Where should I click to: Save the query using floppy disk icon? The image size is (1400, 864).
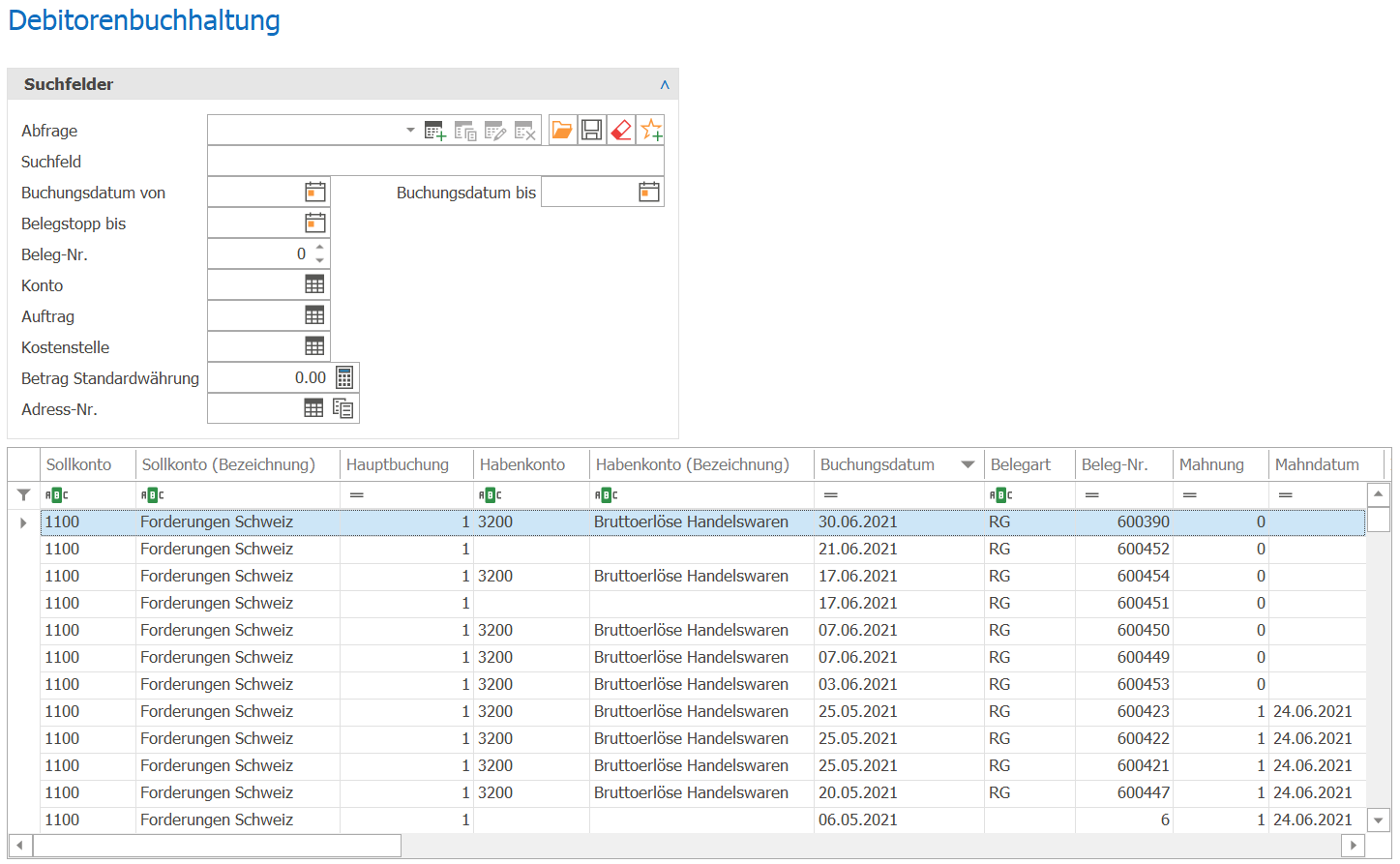592,130
